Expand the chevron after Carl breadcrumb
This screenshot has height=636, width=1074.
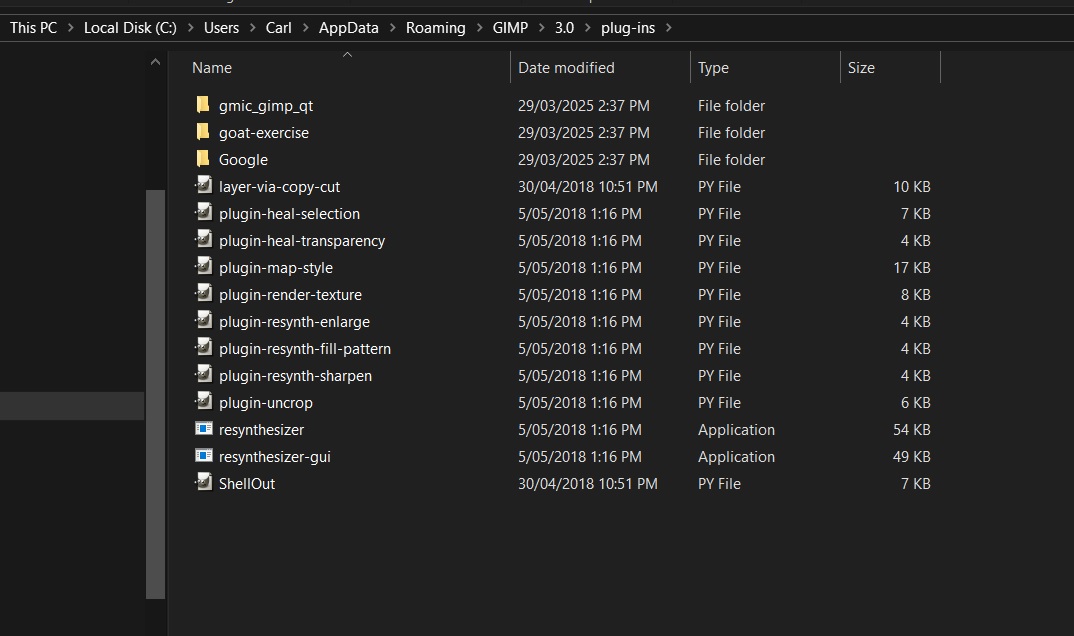[306, 28]
